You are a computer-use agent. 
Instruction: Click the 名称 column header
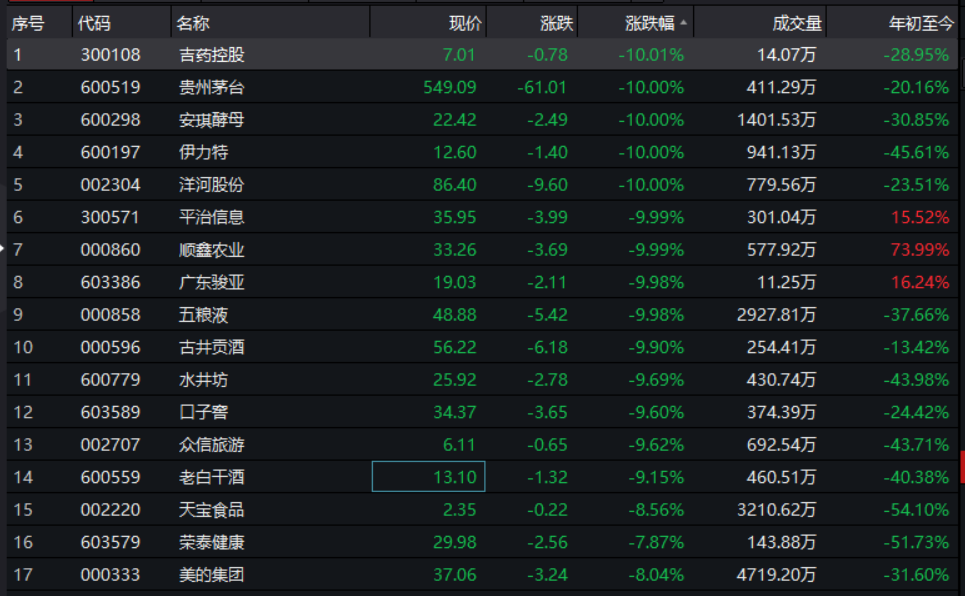[193, 23]
